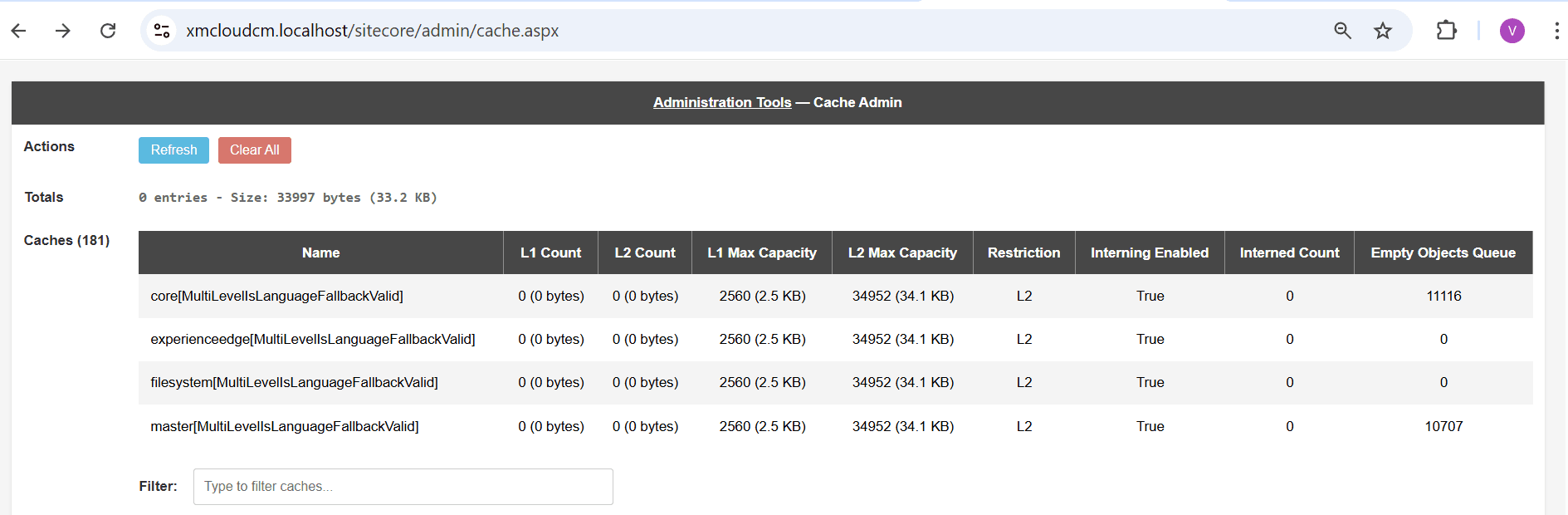Click the Restriction column header
Viewport: 1568px width, 515px height.
tap(1024, 253)
